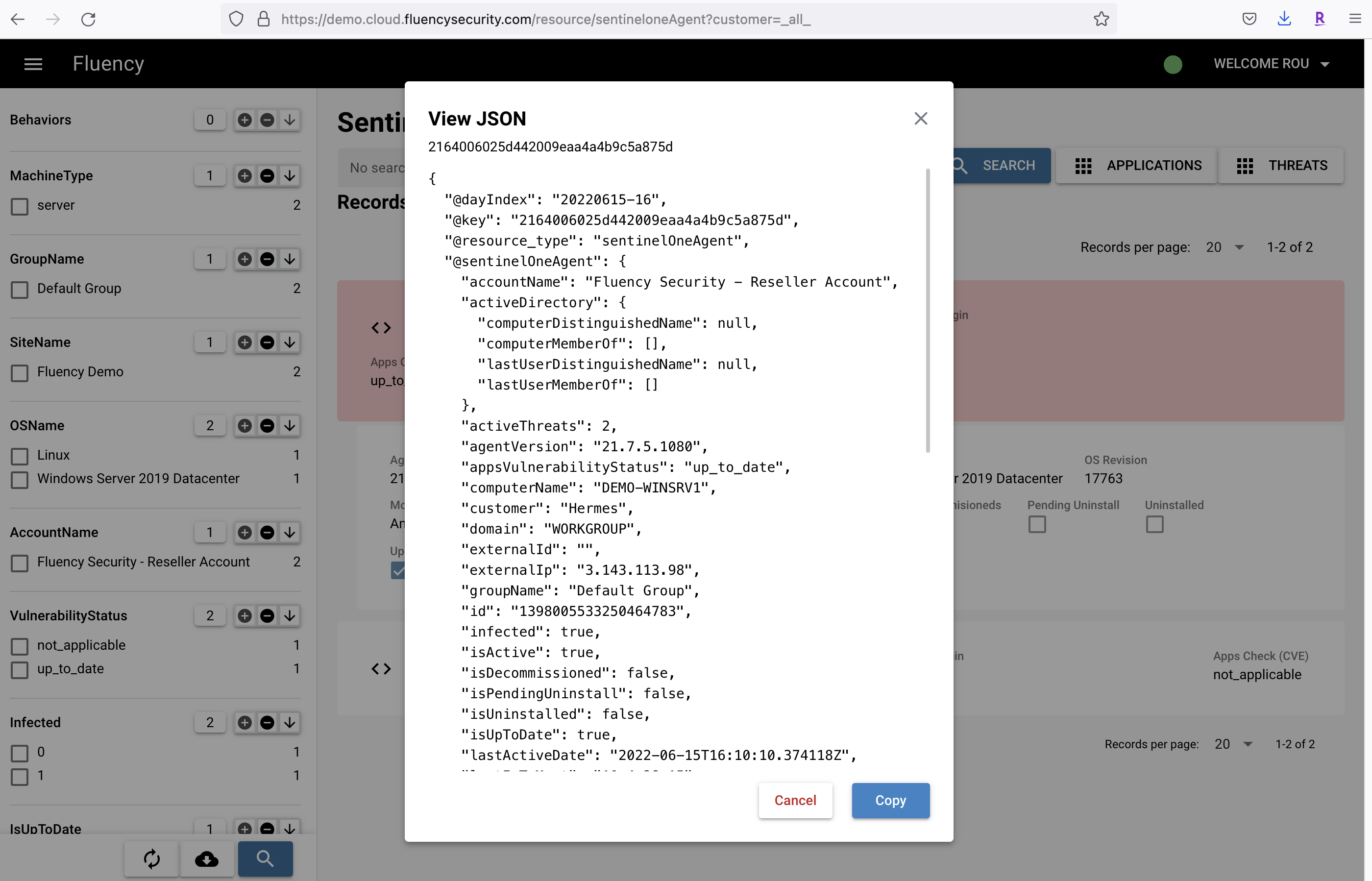The height and width of the screenshot is (881, 1372).
Task: Click down arrow next to VulnerabilityStatus
Action: click(x=290, y=615)
